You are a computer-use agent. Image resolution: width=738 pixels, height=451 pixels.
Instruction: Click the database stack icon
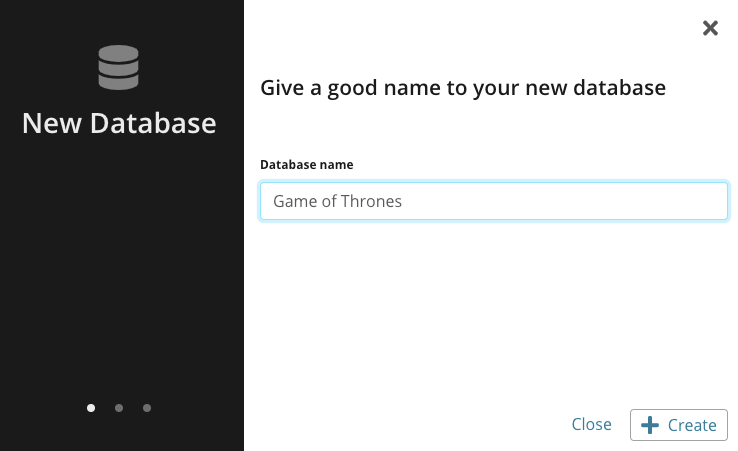pyautogui.click(x=118, y=67)
